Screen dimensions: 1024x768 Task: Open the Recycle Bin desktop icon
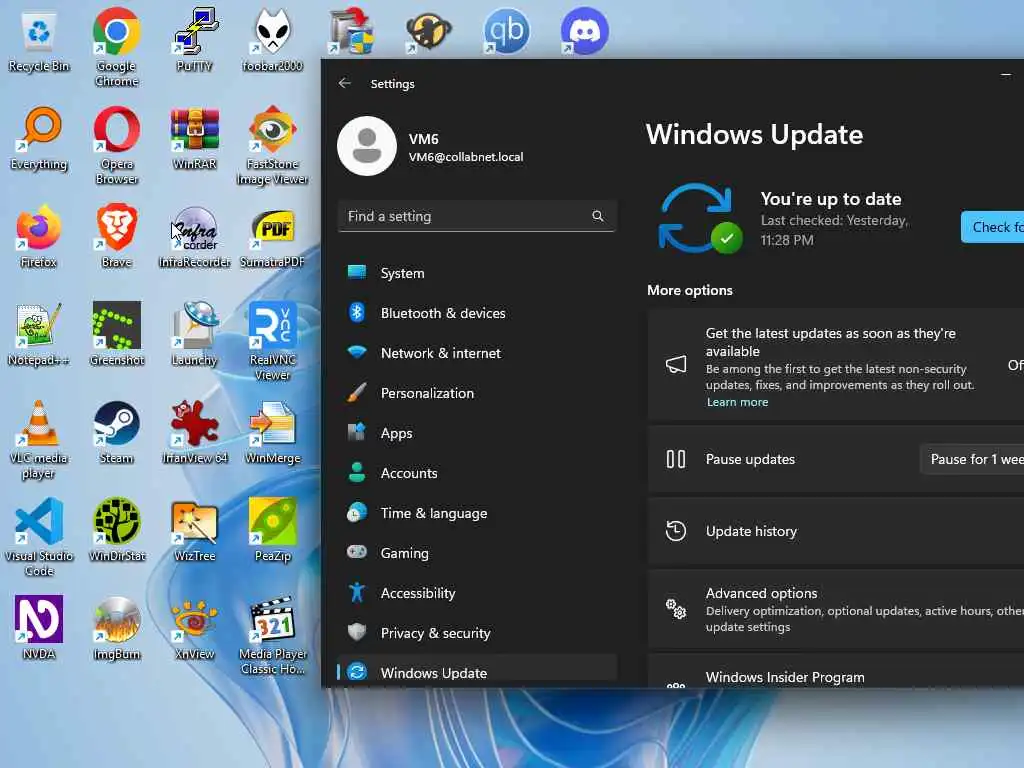[x=39, y=41]
